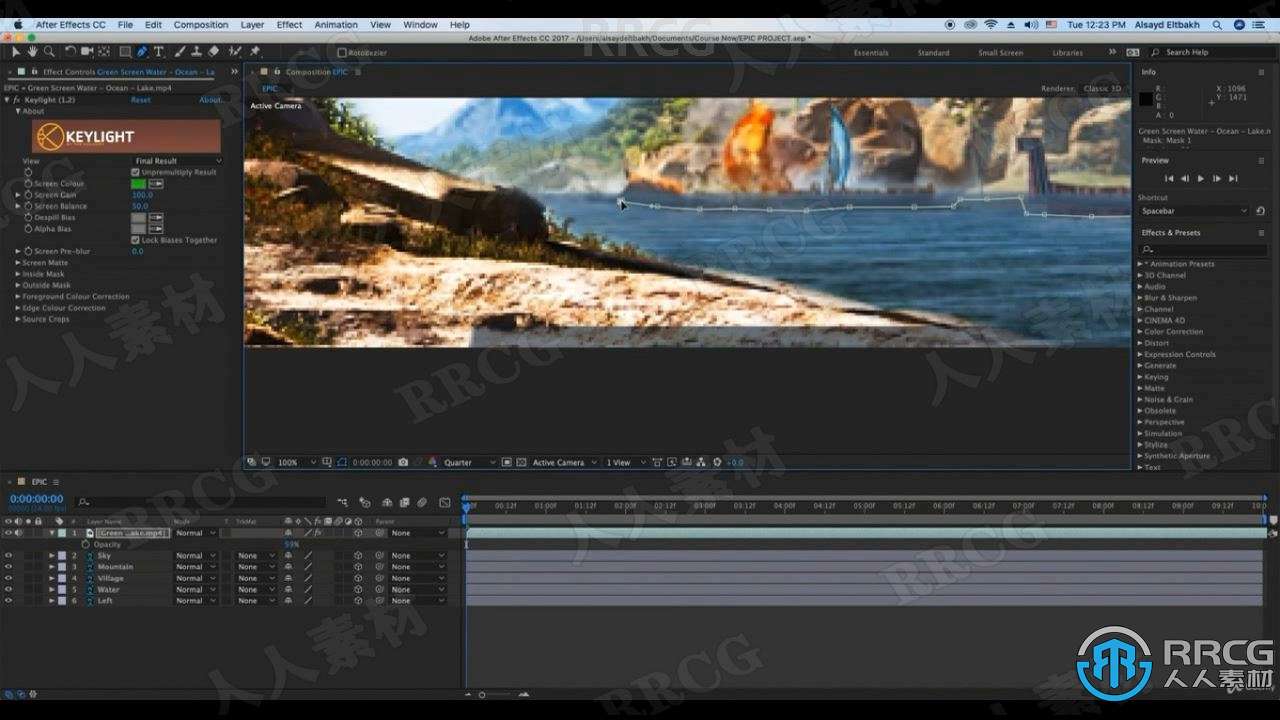The width and height of the screenshot is (1280, 720).
Task: Open the Spacebar shortcut dropdown
Action: click(1194, 211)
